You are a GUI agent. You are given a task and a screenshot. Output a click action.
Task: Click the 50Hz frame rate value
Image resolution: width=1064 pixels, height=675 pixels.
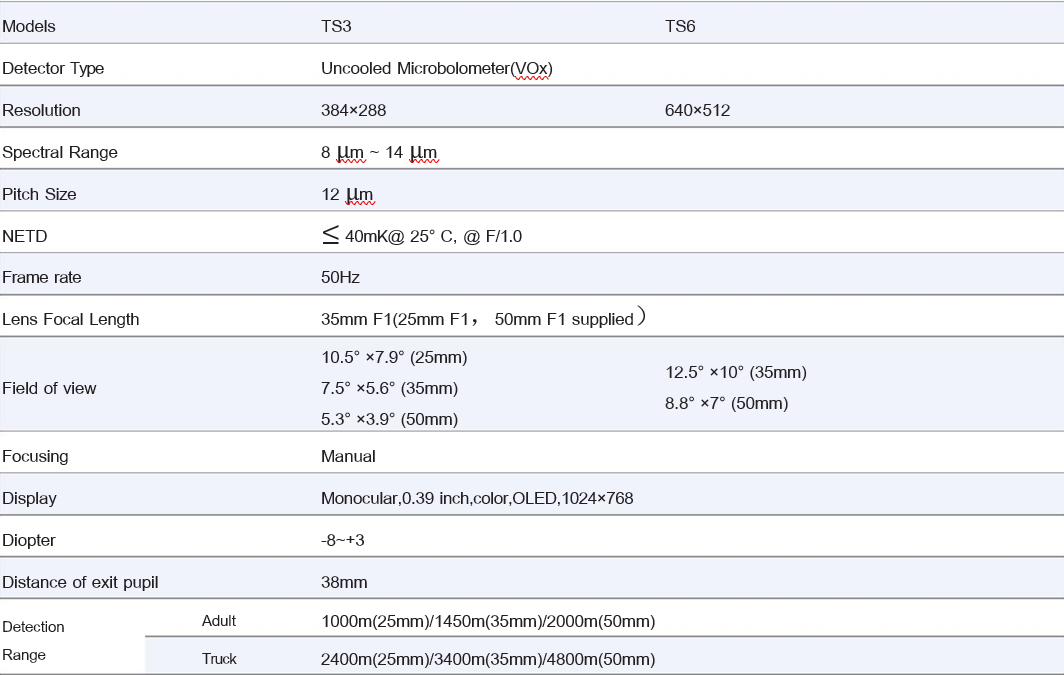click(x=340, y=277)
